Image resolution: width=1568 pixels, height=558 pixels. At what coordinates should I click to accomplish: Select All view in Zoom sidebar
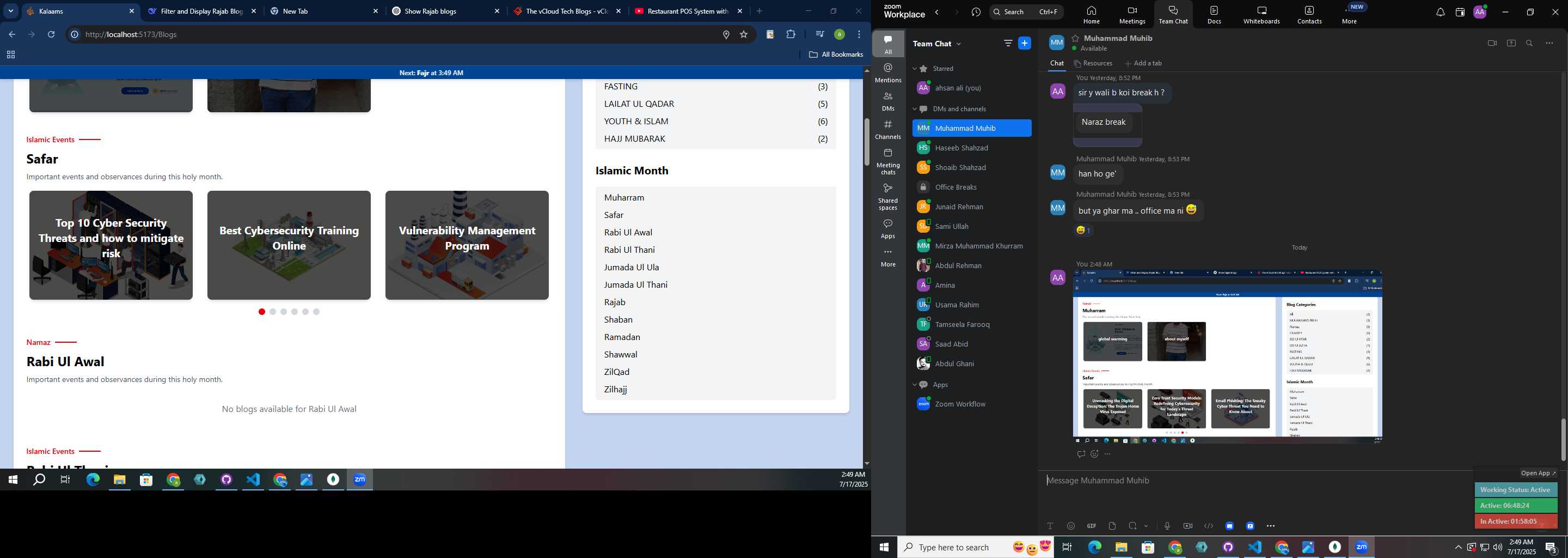pos(888,45)
